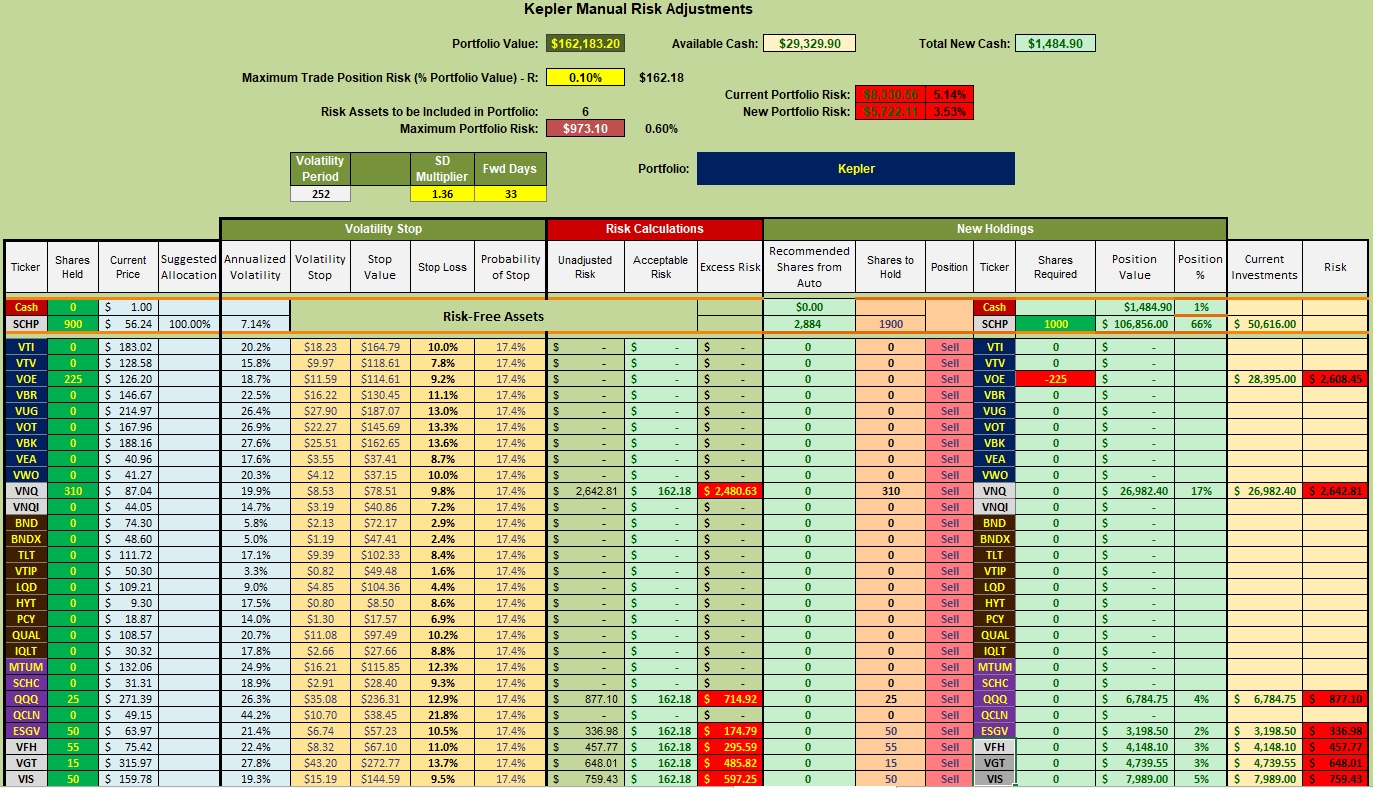Select VGT excess risk 485.82 cell
This screenshot has width=1373, height=788.
pos(730,763)
